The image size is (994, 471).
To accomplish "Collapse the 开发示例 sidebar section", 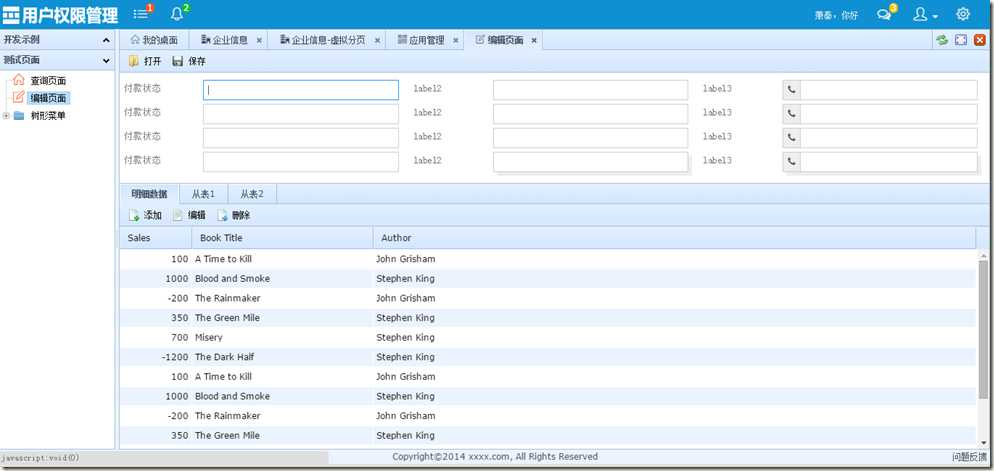I will 106,40.
